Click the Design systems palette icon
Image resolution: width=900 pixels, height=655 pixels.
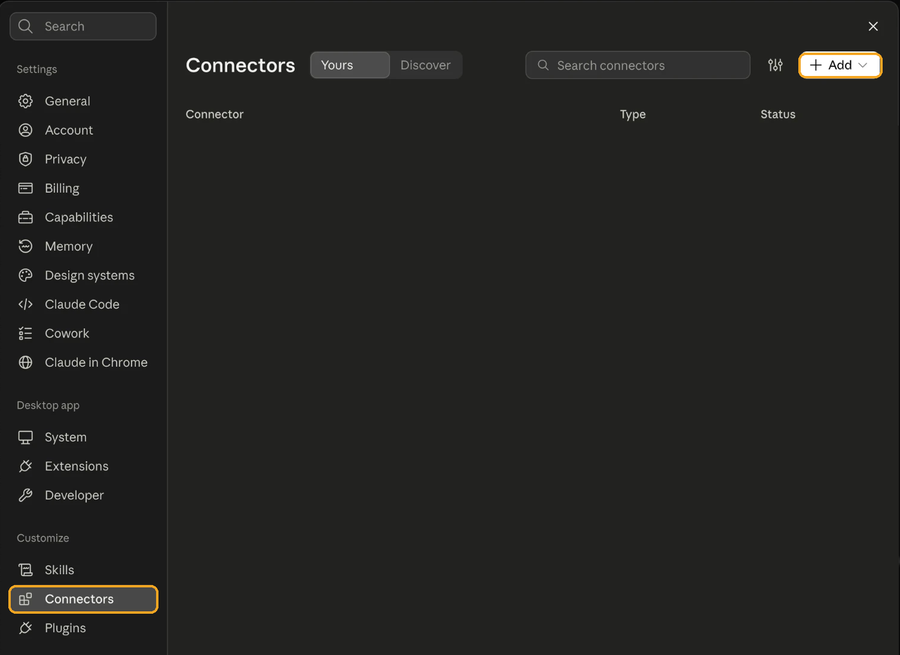coord(25,276)
